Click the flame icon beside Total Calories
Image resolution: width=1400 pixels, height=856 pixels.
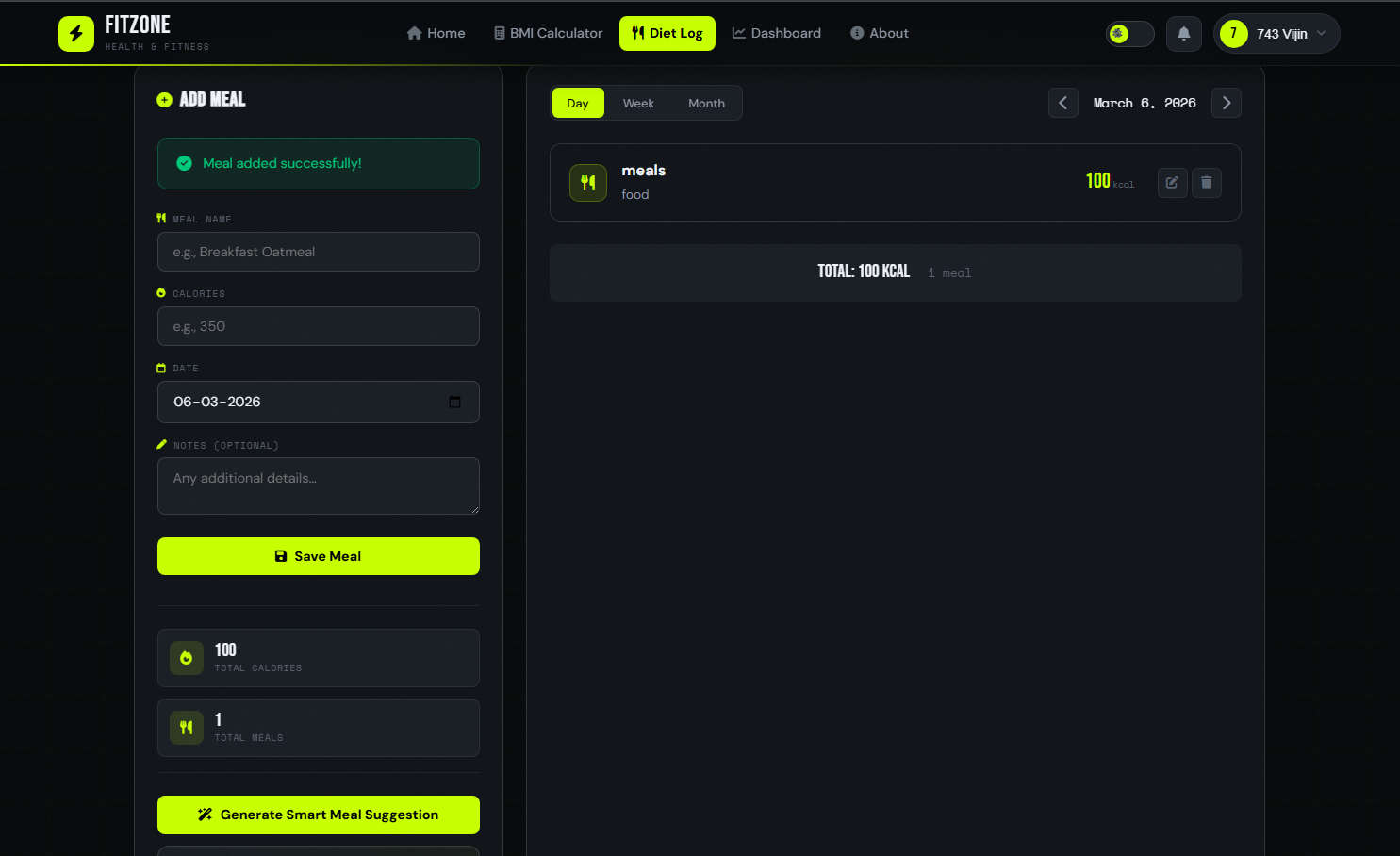[187, 658]
